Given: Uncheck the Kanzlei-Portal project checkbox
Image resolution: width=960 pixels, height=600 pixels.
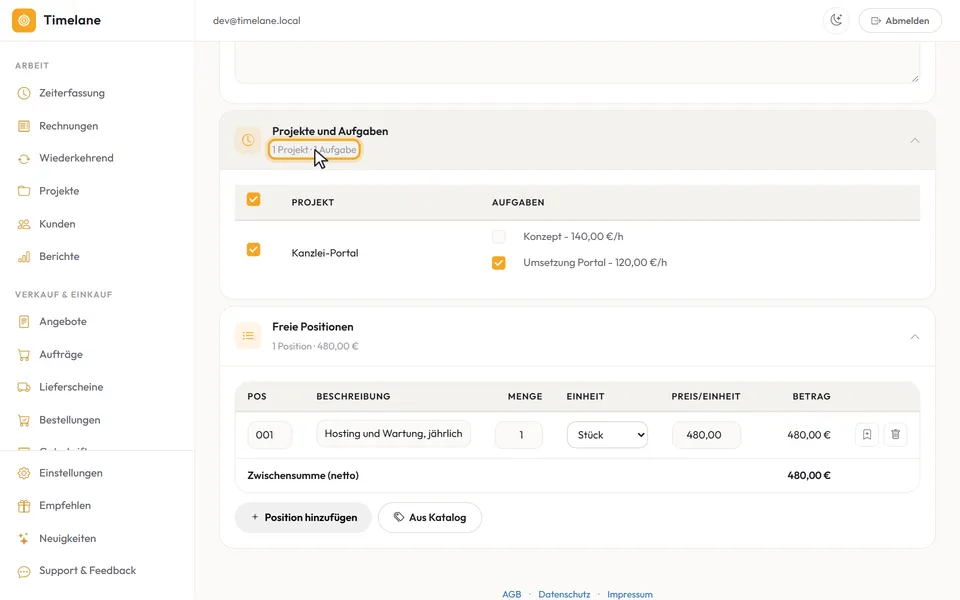Looking at the screenshot, I should 253,250.
